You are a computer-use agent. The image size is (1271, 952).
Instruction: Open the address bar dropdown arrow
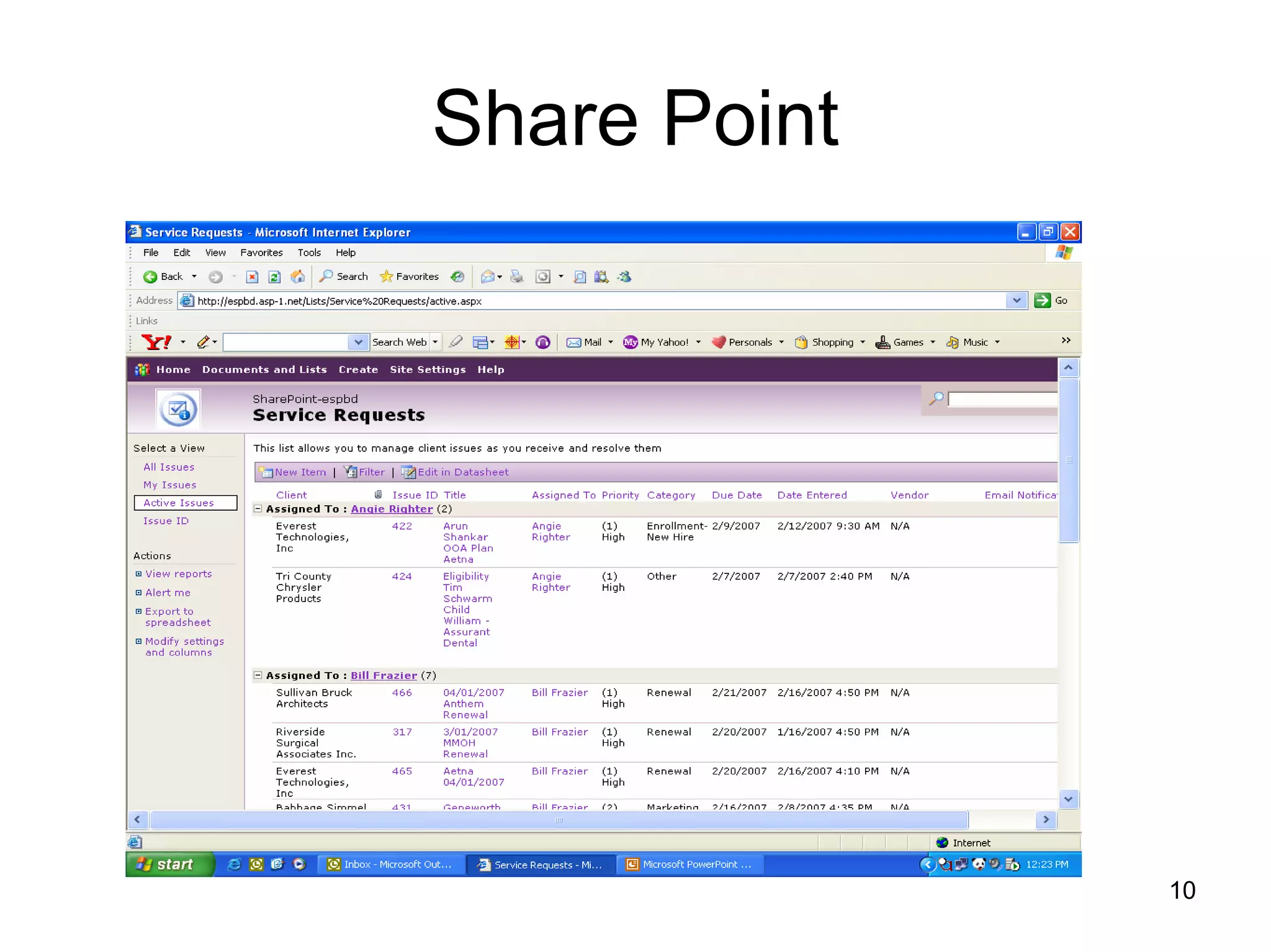1016,300
